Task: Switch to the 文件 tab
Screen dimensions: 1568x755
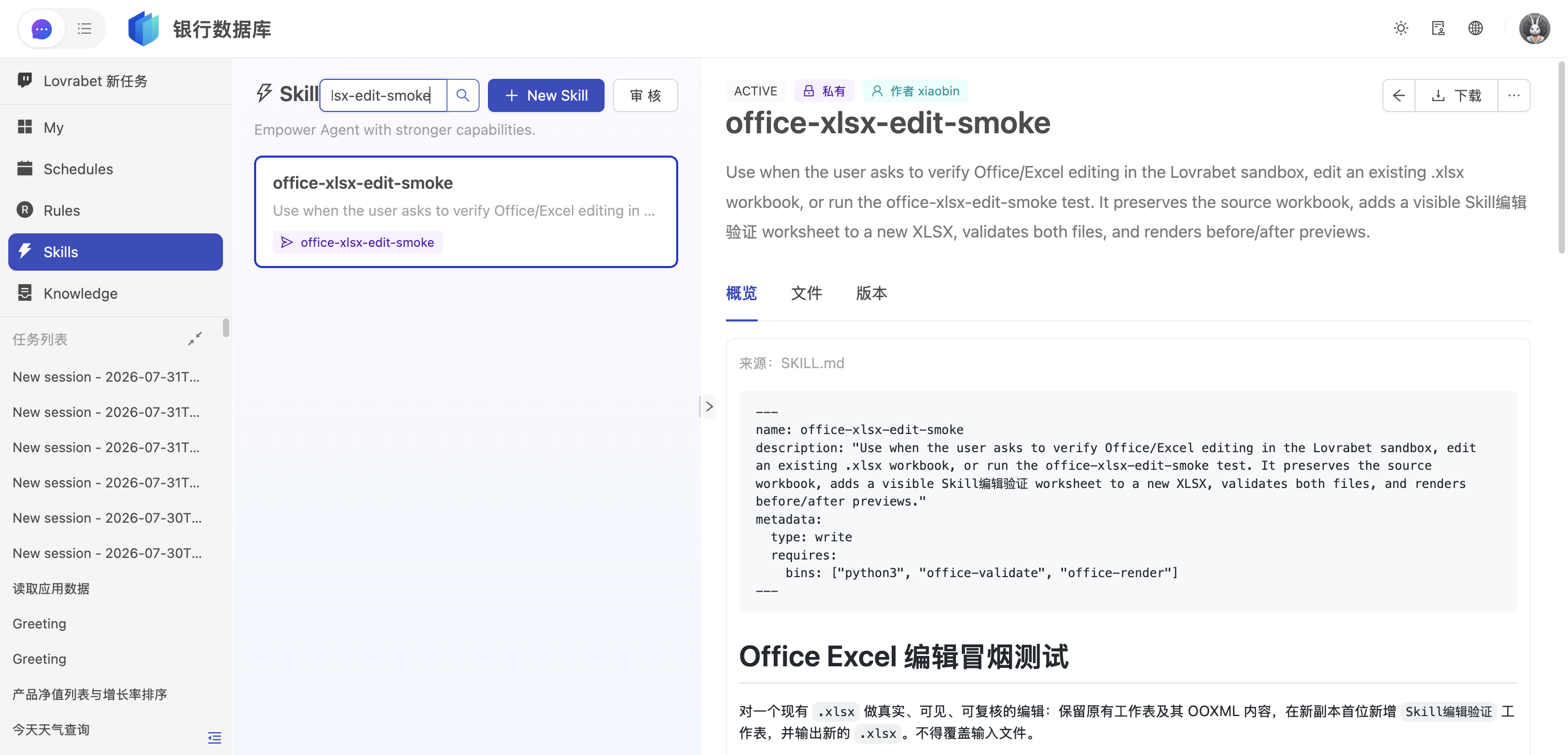Action: [806, 293]
